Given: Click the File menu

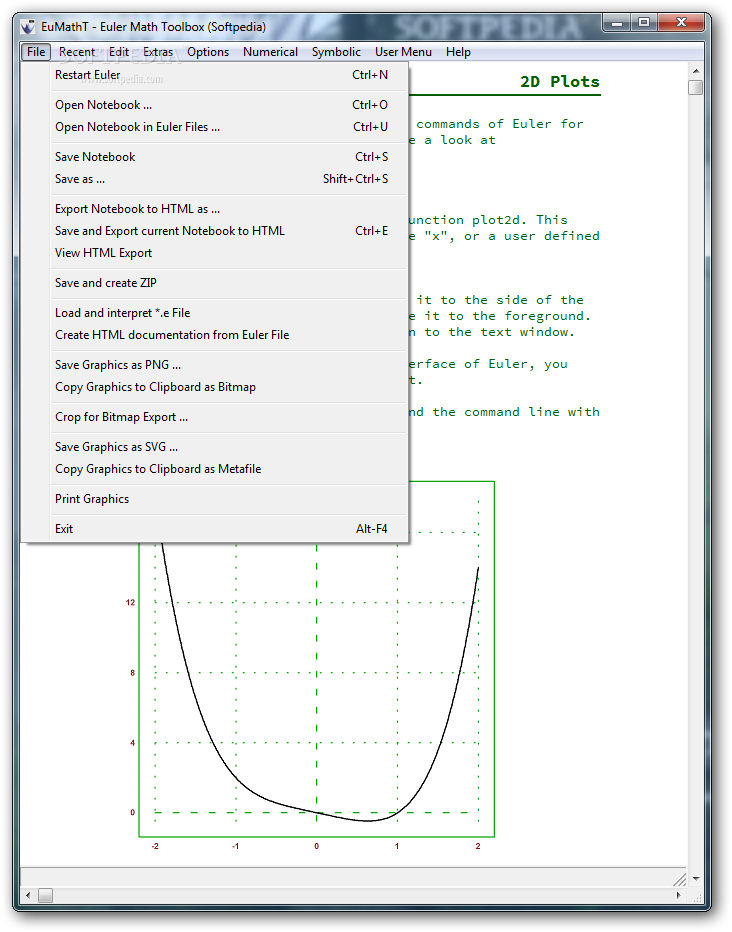Looking at the screenshot, I should click(36, 52).
